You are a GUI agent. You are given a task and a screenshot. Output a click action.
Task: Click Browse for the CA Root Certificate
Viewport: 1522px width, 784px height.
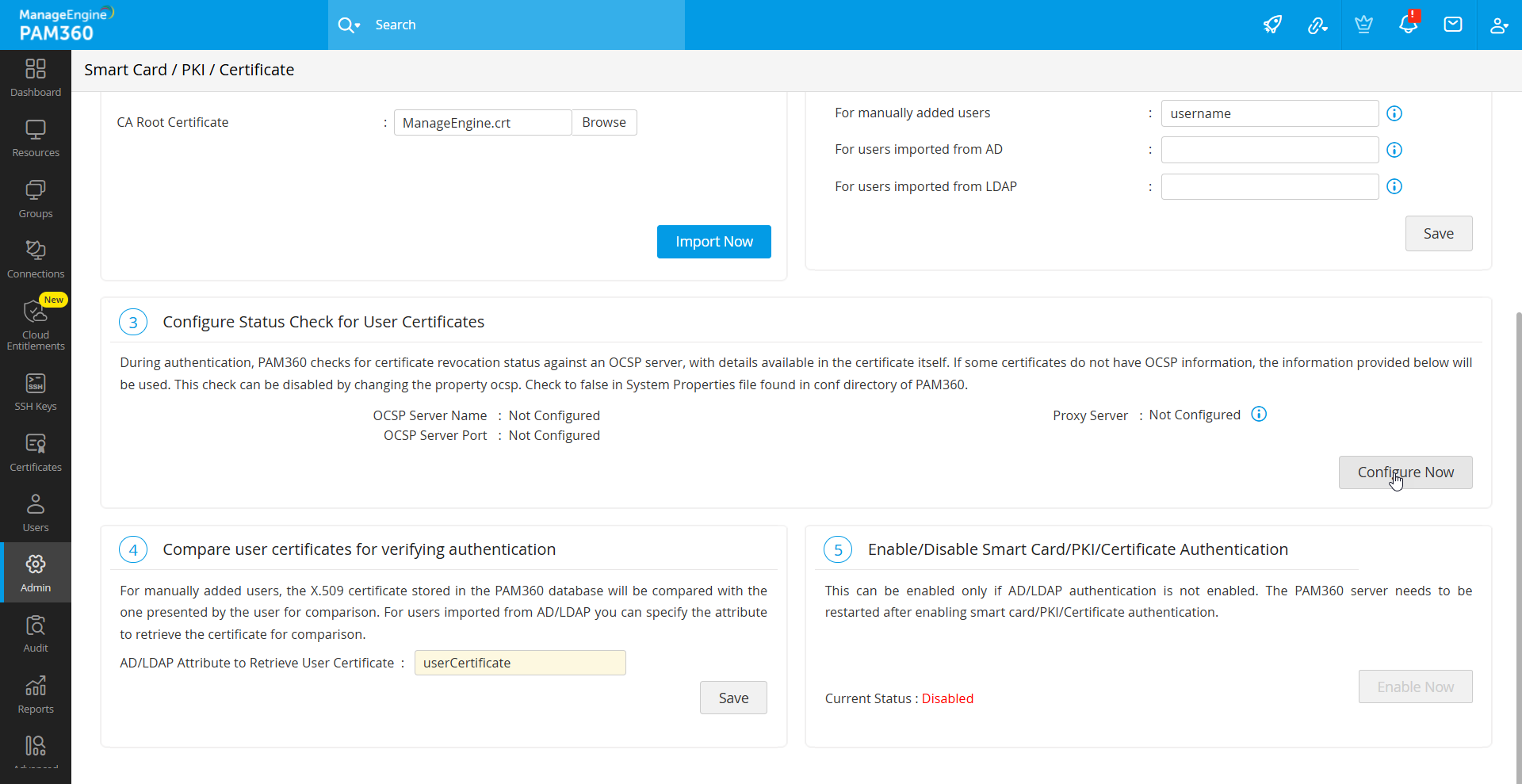[604, 122]
